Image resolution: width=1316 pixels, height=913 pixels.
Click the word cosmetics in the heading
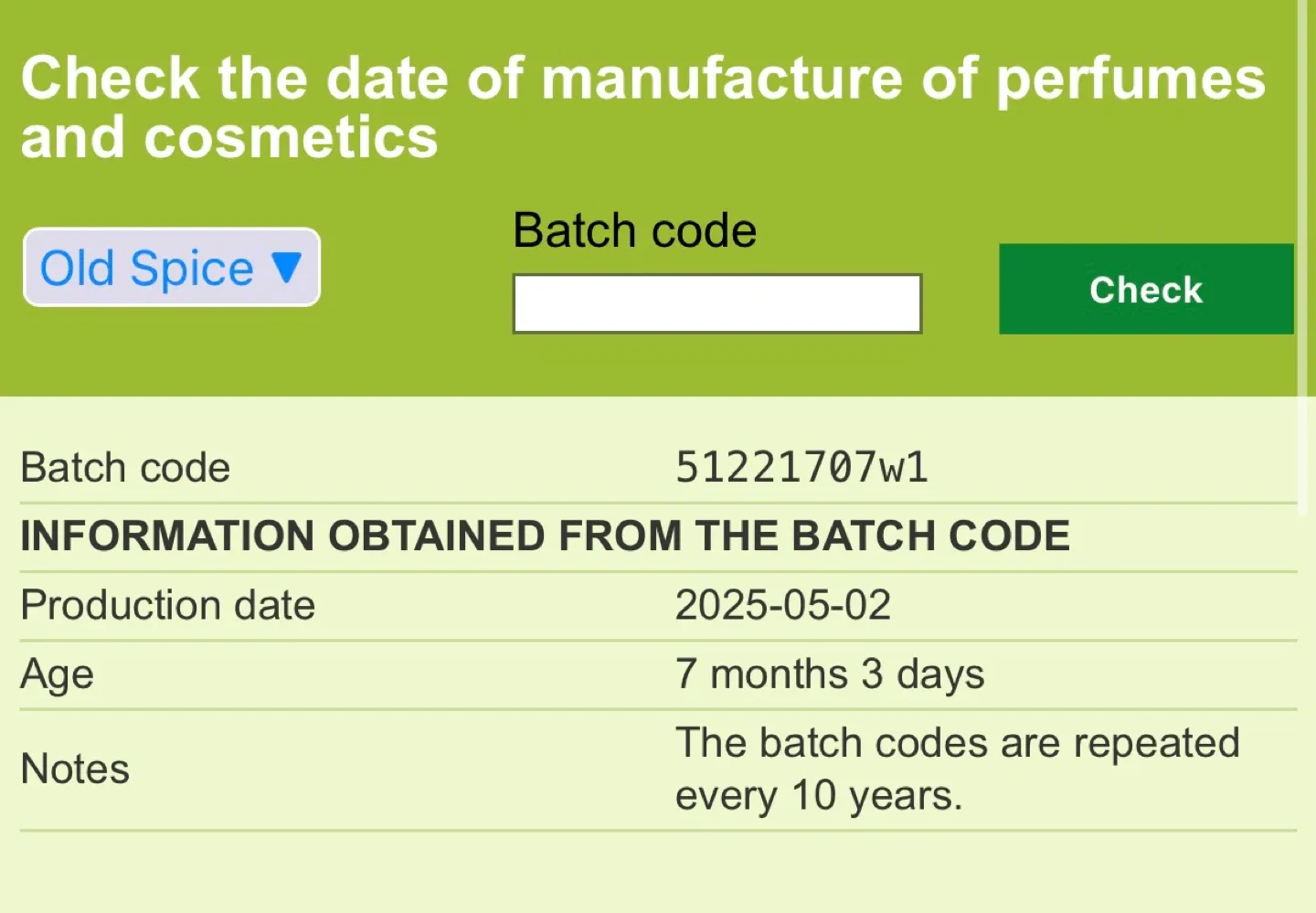[x=291, y=138]
